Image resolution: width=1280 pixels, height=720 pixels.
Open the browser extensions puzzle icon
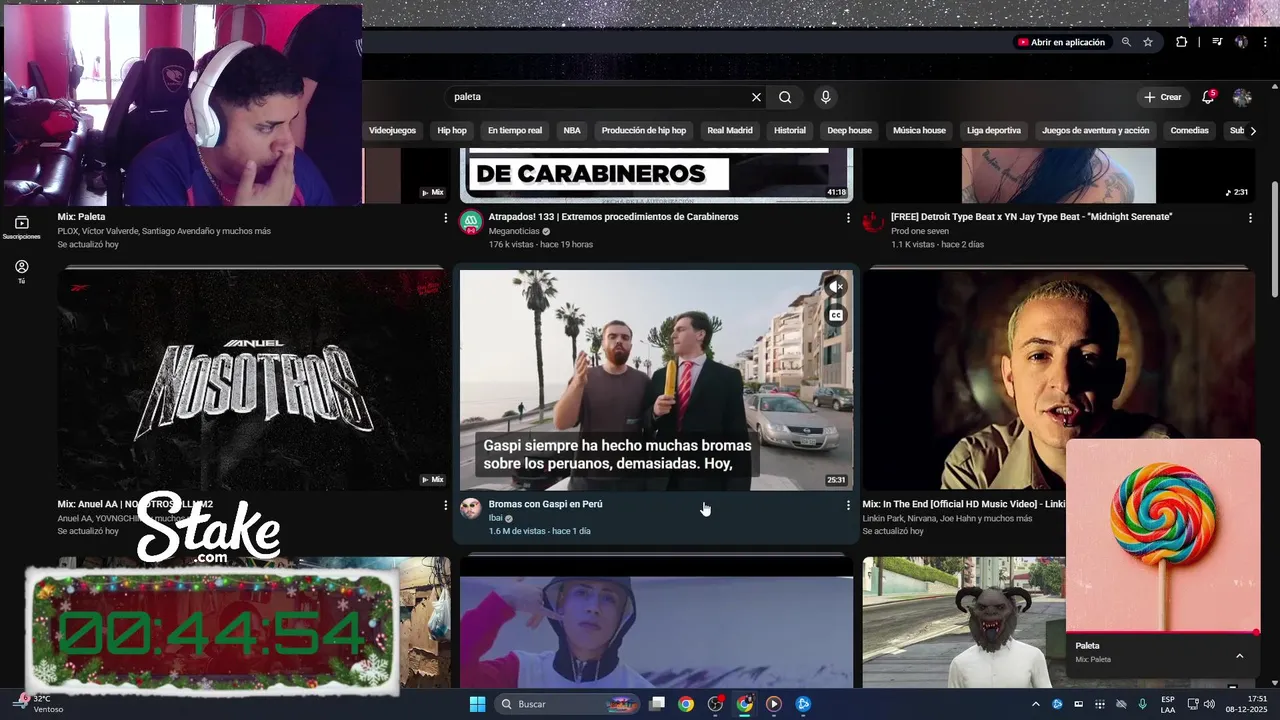tap(1181, 42)
